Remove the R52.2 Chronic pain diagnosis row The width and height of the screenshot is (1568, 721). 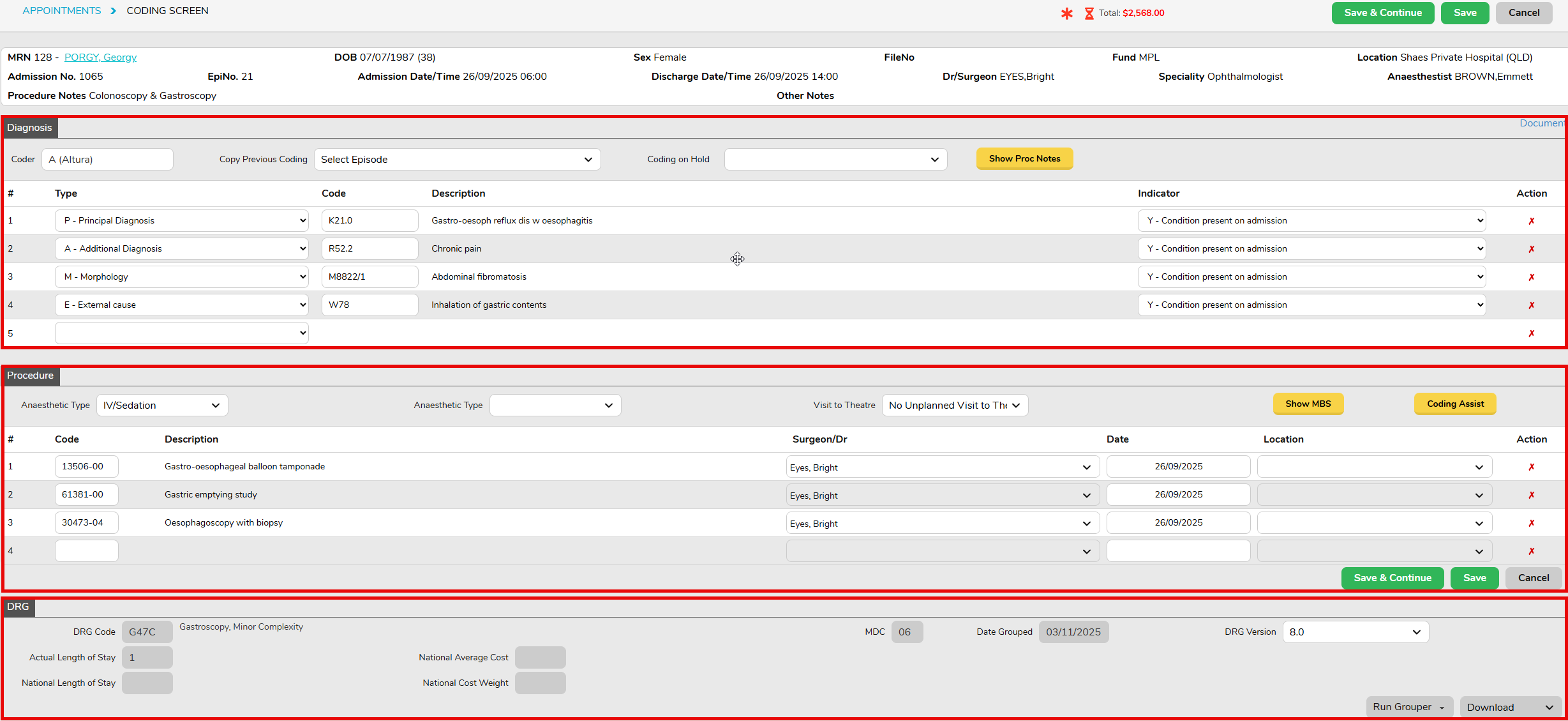click(1531, 249)
